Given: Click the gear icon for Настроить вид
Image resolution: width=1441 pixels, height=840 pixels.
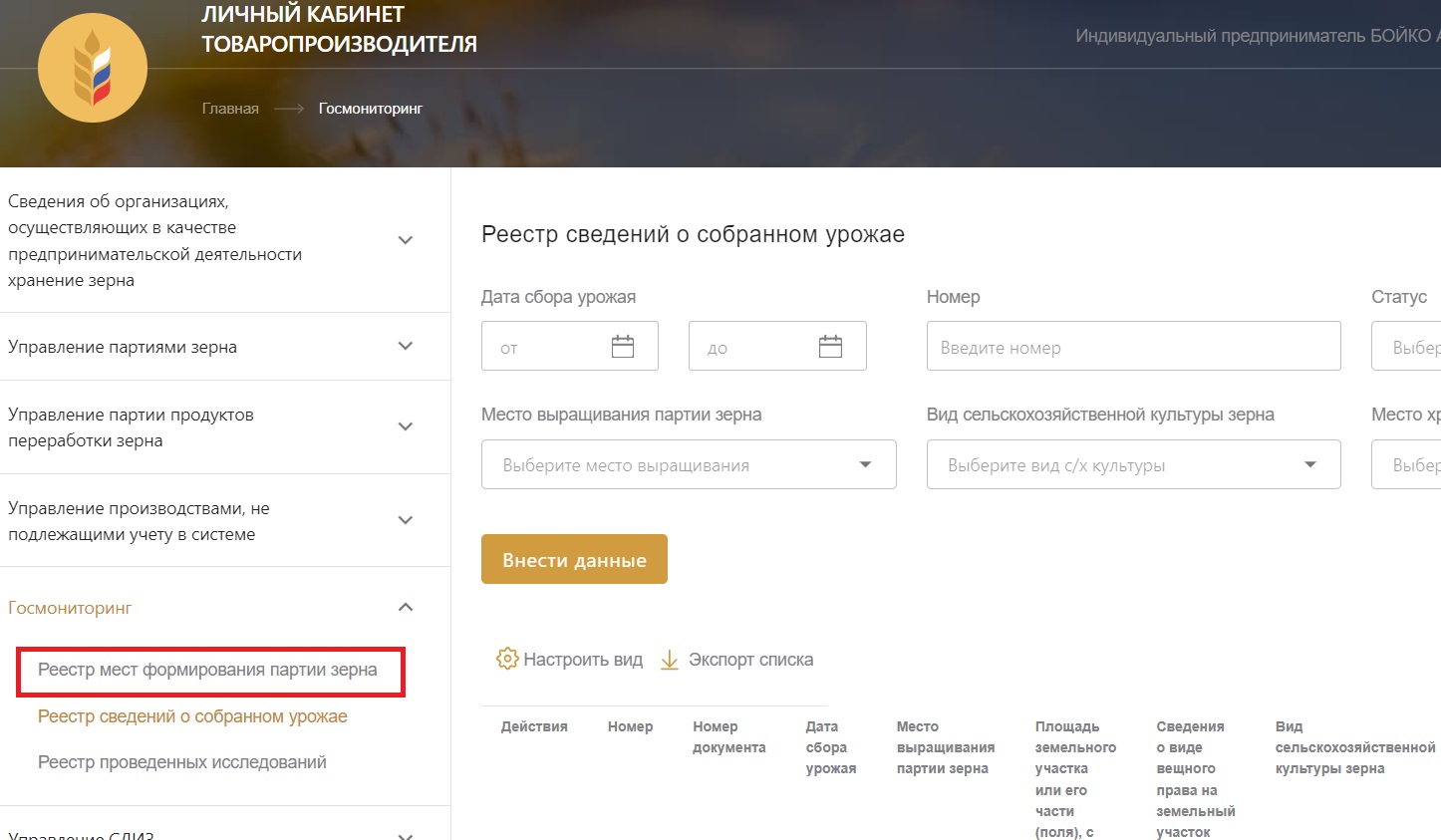Looking at the screenshot, I should tap(507, 659).
